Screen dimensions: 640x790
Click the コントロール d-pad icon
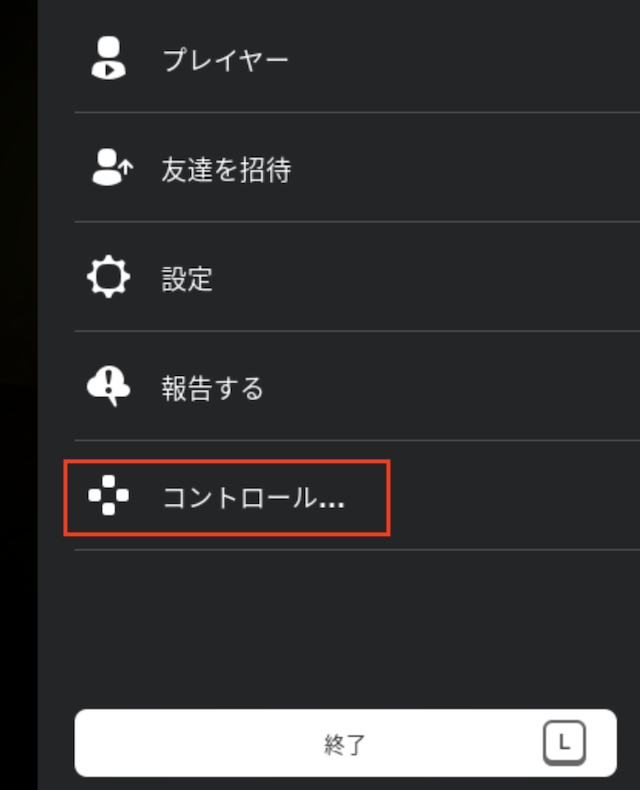(108, 495)
